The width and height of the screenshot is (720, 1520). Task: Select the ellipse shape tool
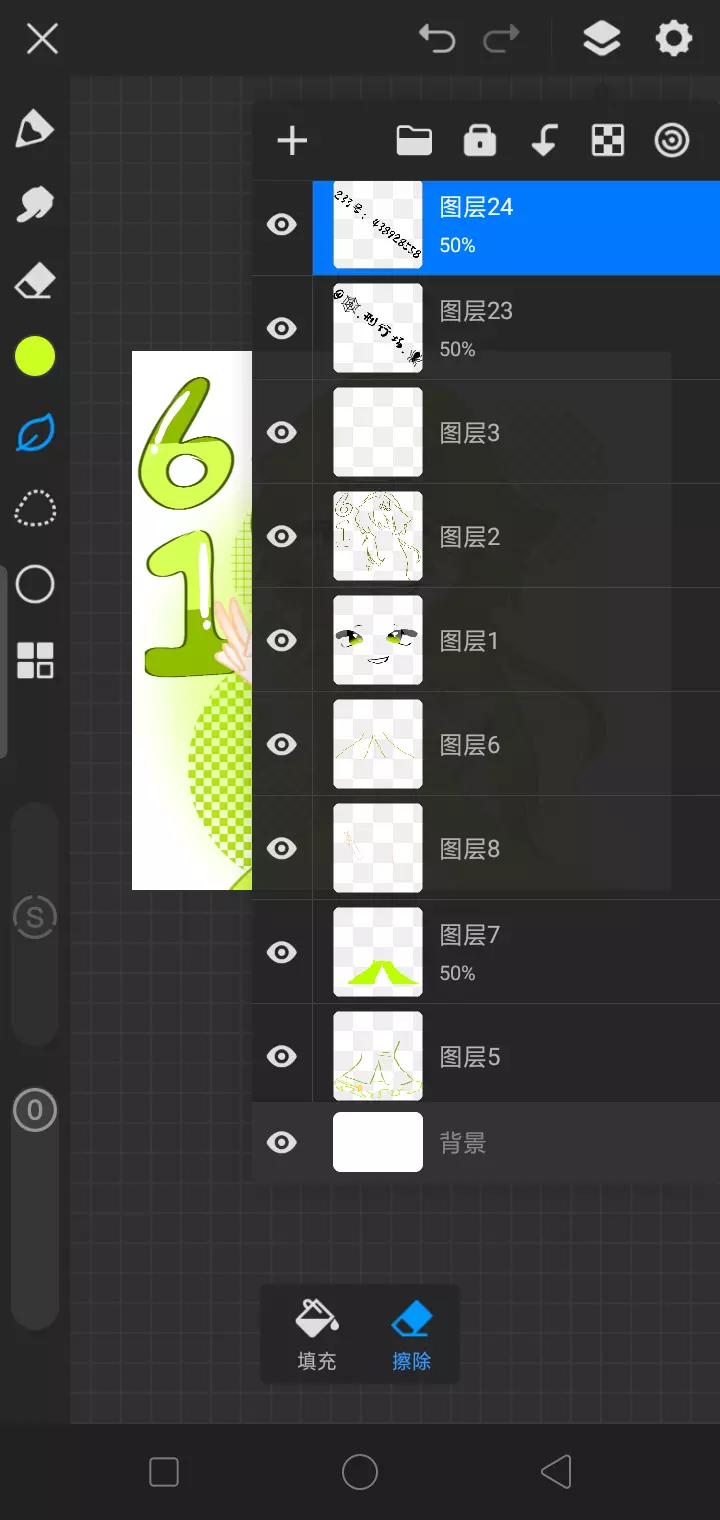[35, 585]
